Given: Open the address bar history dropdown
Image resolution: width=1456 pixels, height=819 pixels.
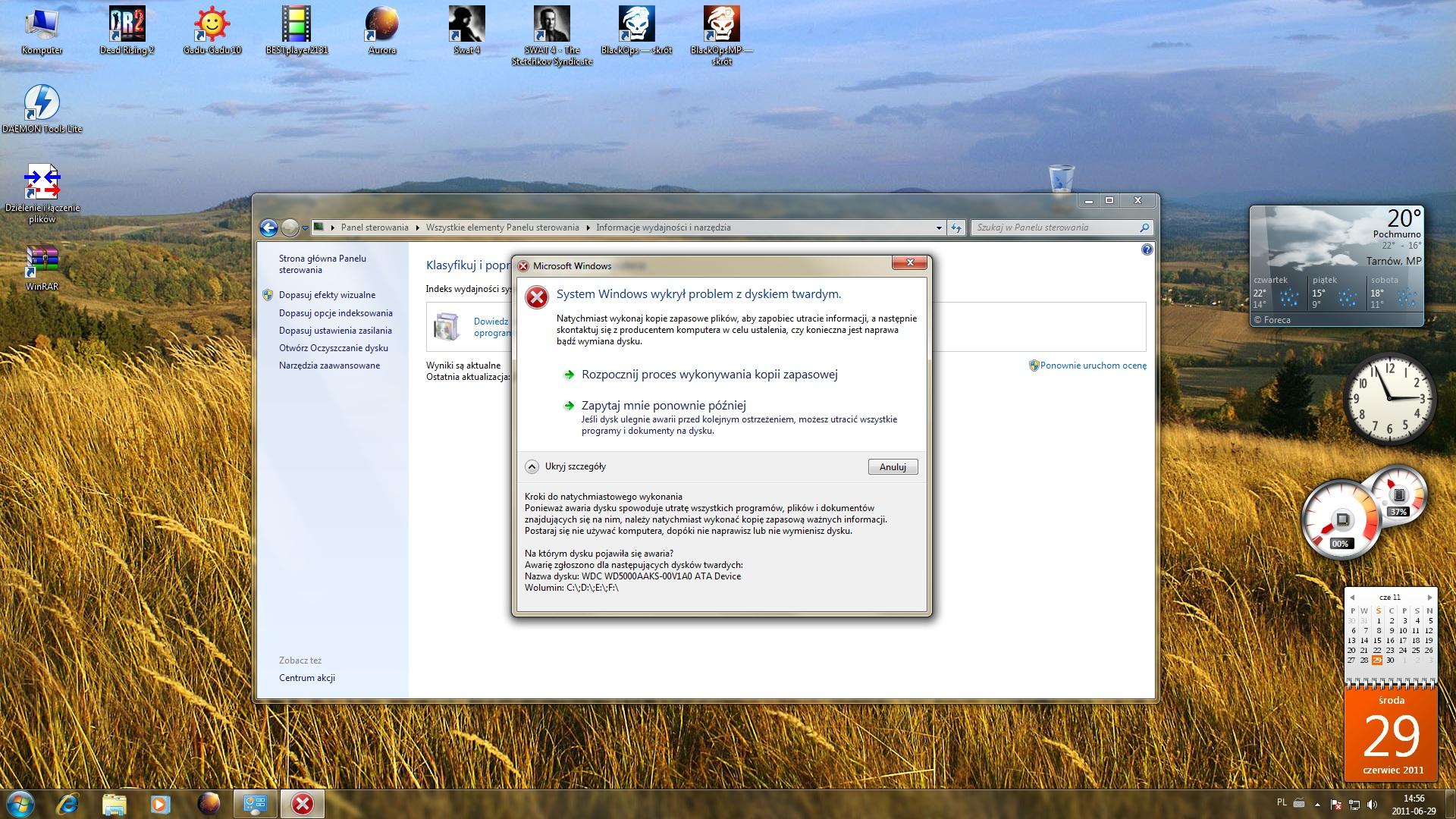Looking at the screenshot, I should [939, 227].
